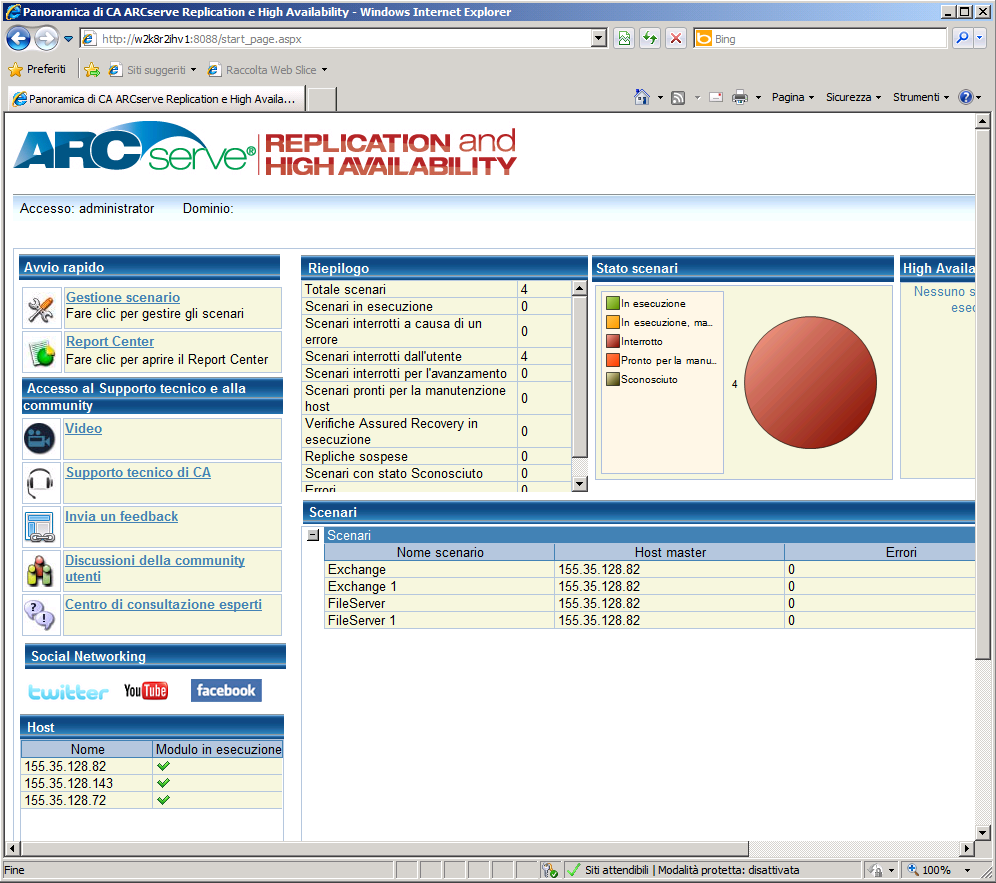Collapse the Scenari table group
The image size is (996, 883).
click(x=313, y=535)
